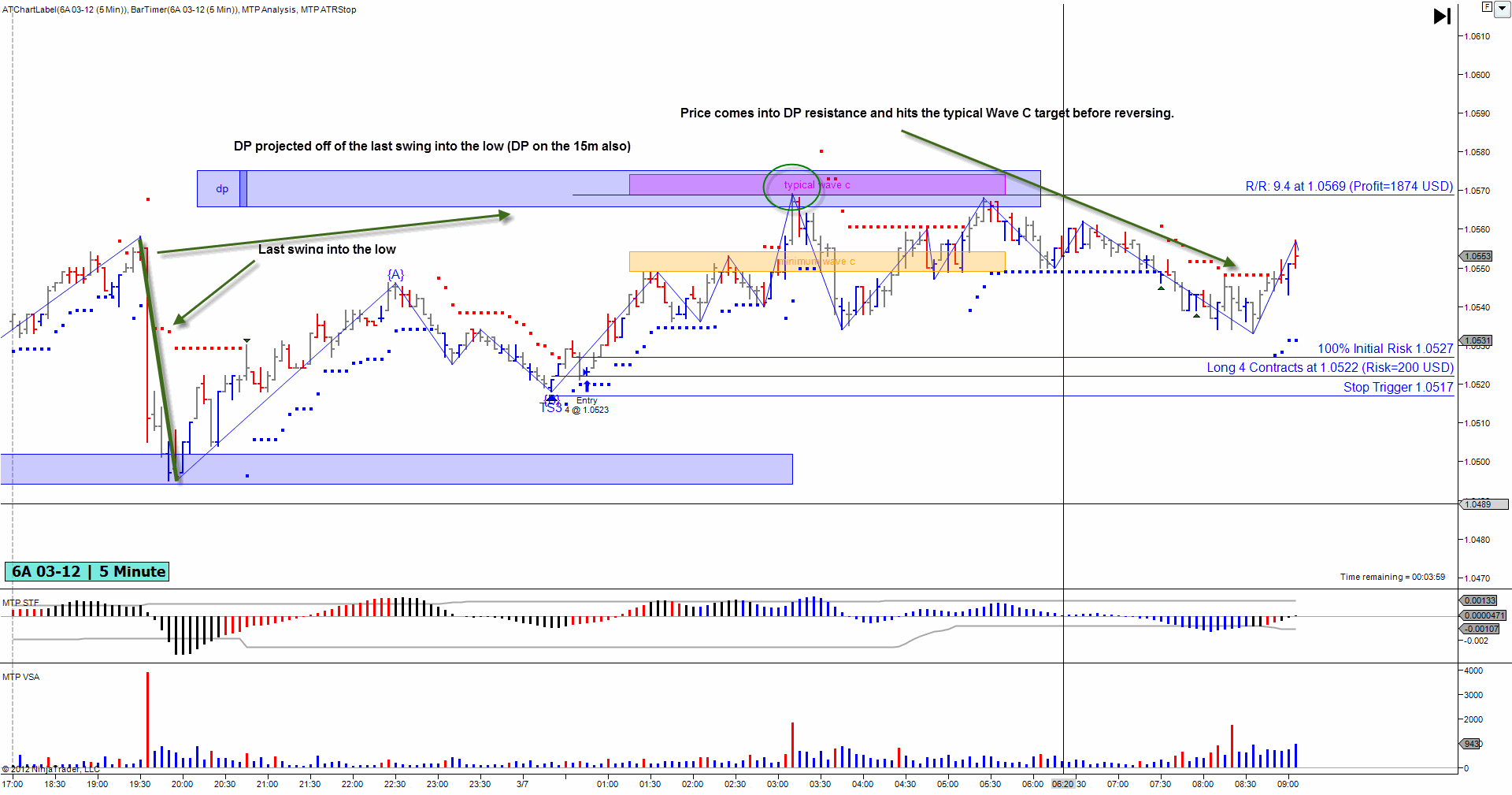
Task: Click the '4 @ 1.0523' entry fill text
Action: click(x=587, y=410)
